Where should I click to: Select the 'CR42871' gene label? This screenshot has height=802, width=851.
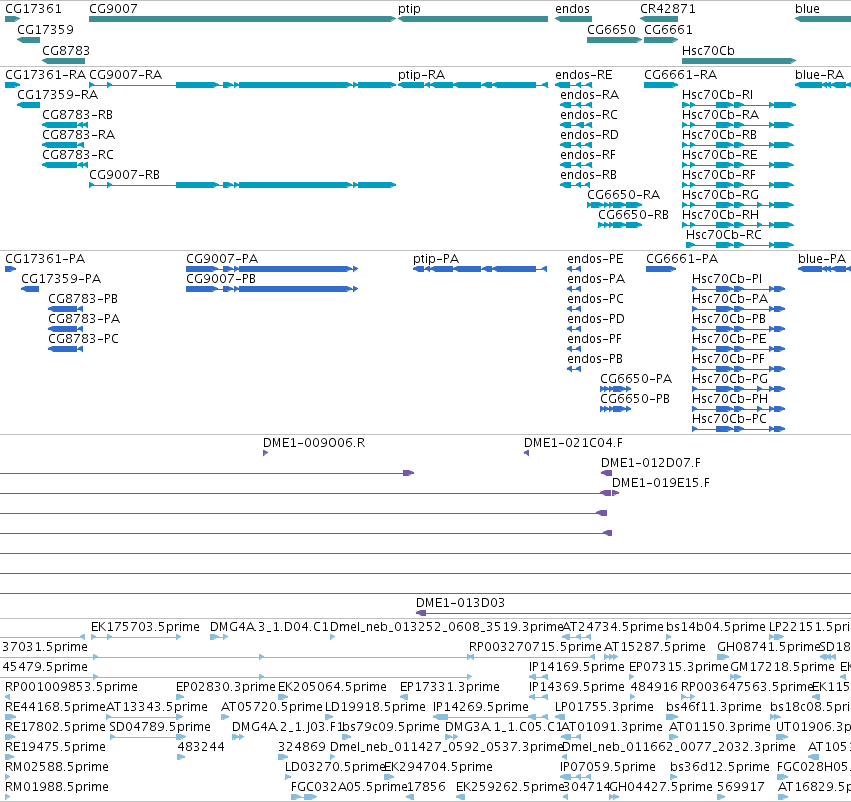[x=668, y=9]
